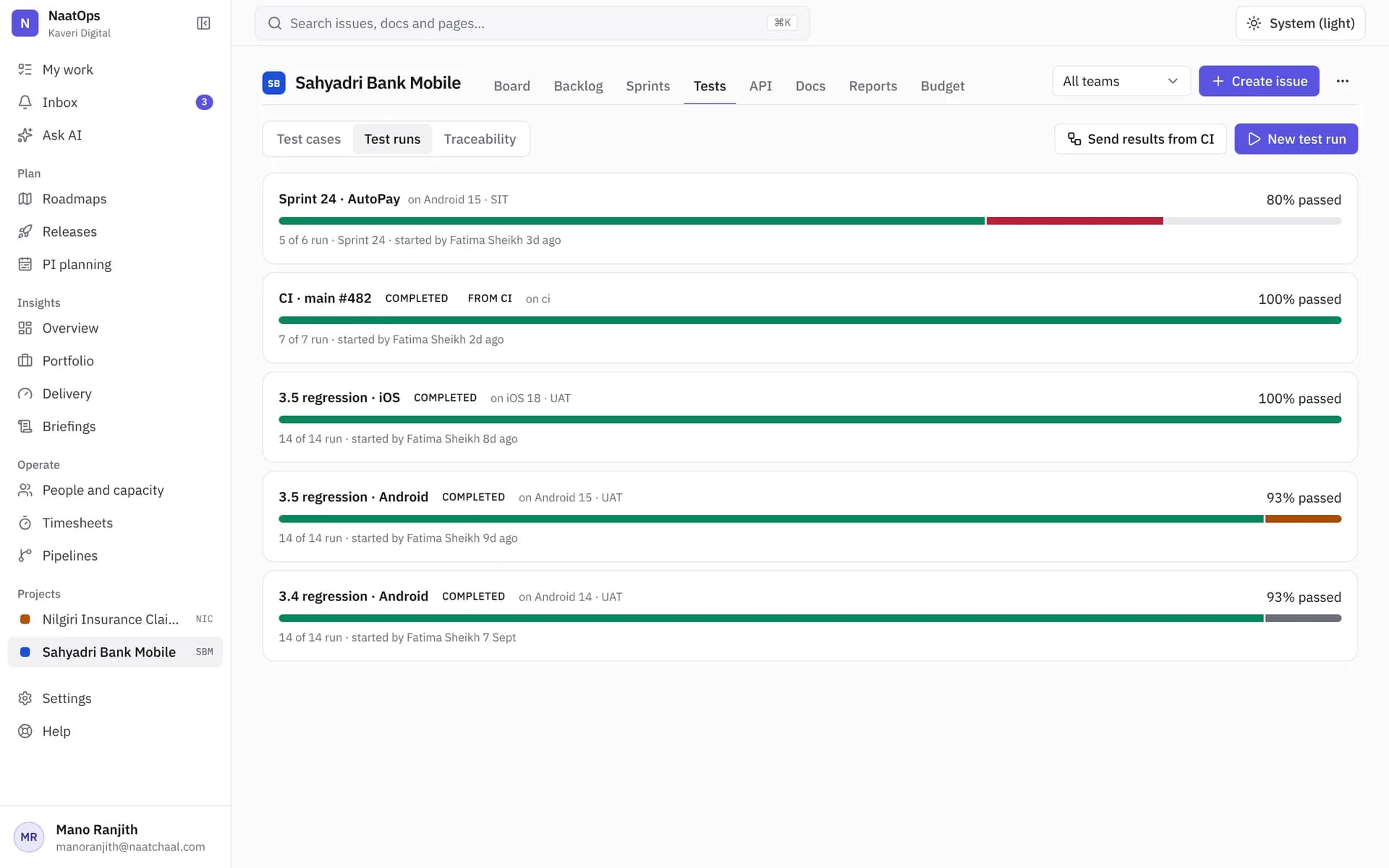1389x868 pixels.
Task: Click Send results from CI
Action: coord(1140,139)
